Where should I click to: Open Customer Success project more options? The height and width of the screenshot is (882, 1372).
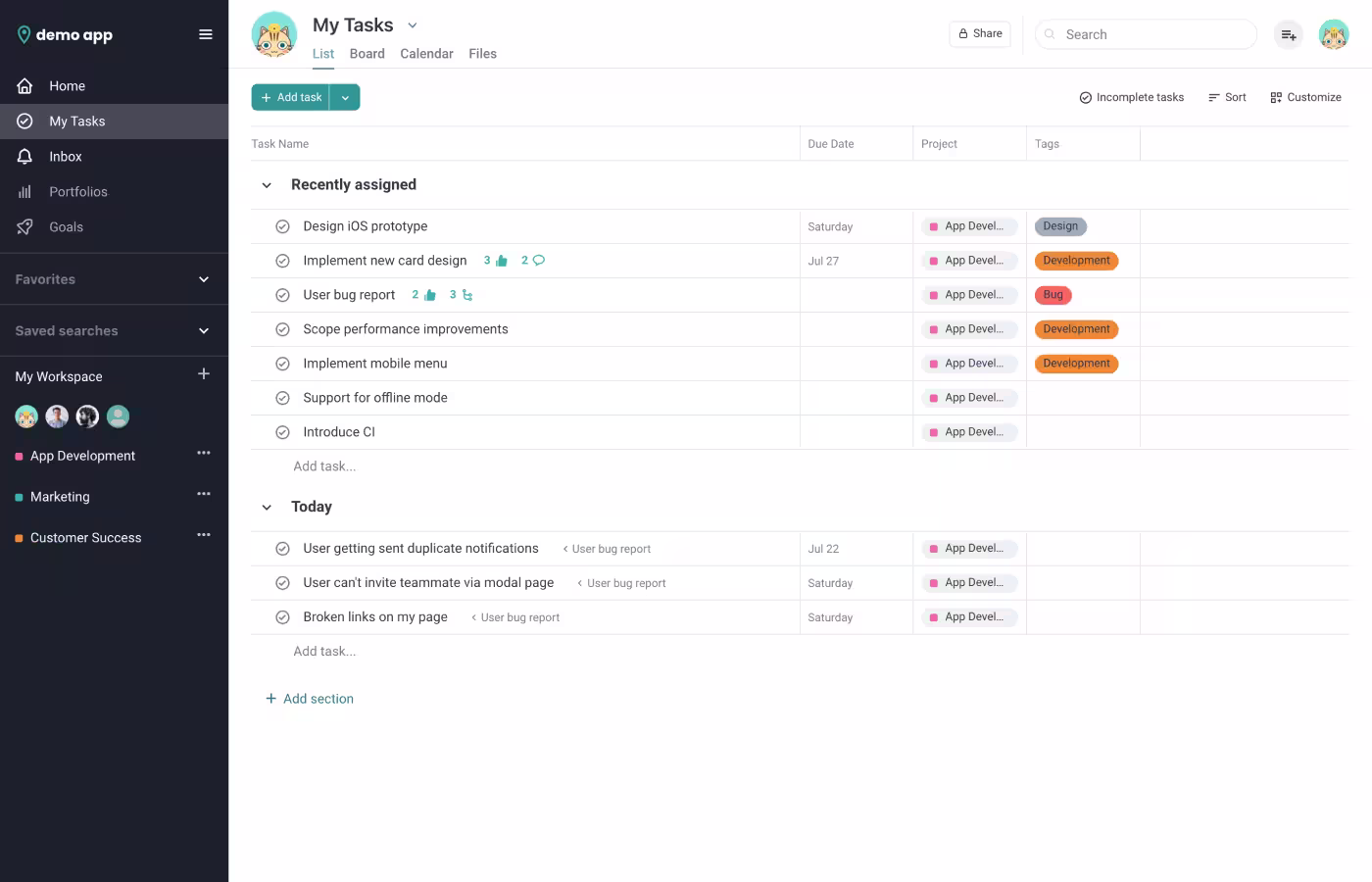click(204, 535)
